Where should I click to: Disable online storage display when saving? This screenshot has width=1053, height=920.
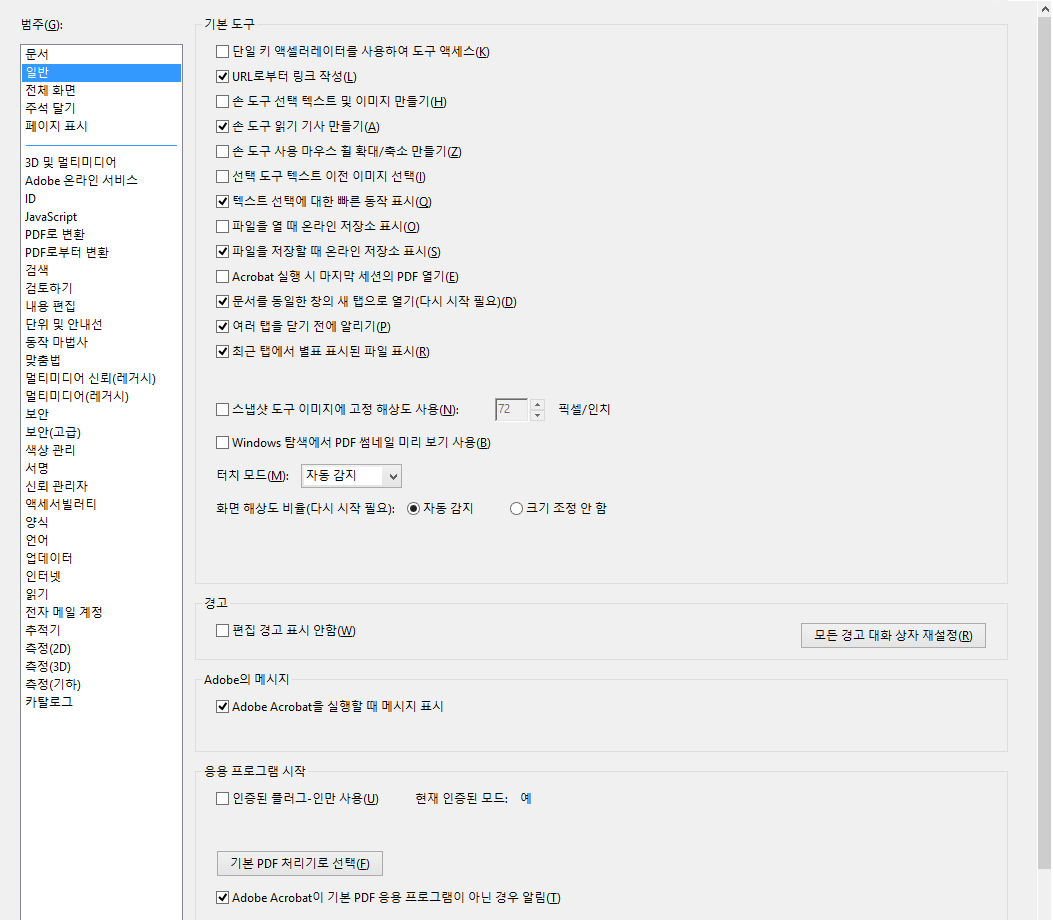tap(222, 251)
